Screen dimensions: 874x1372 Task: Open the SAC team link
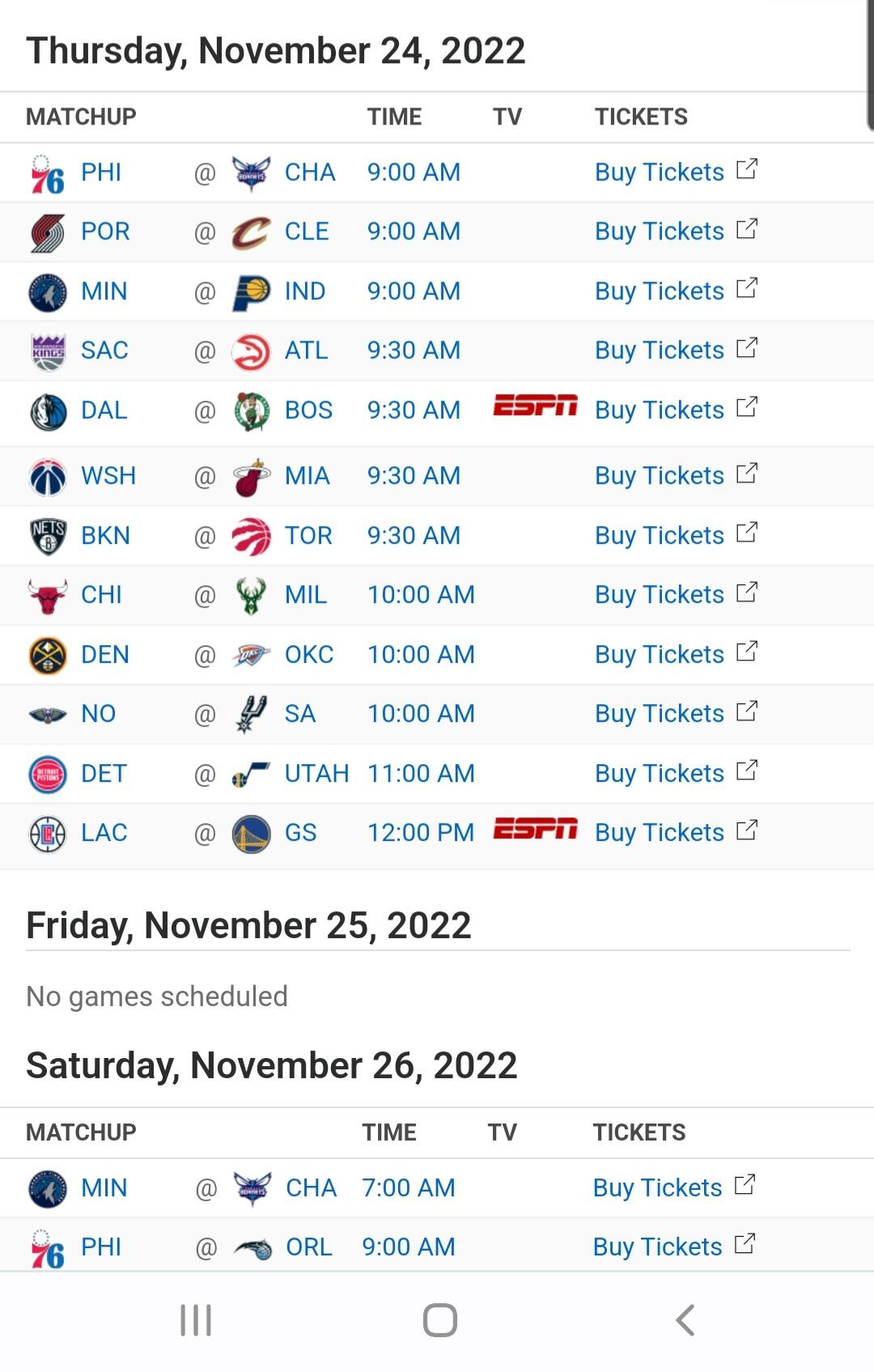point(104,350)
